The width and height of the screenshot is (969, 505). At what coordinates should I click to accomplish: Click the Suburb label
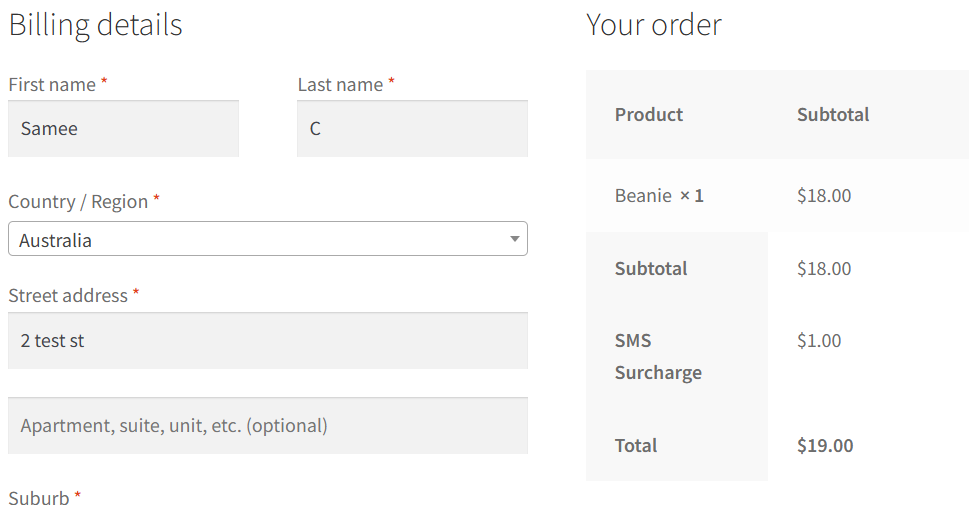(39, 497)
